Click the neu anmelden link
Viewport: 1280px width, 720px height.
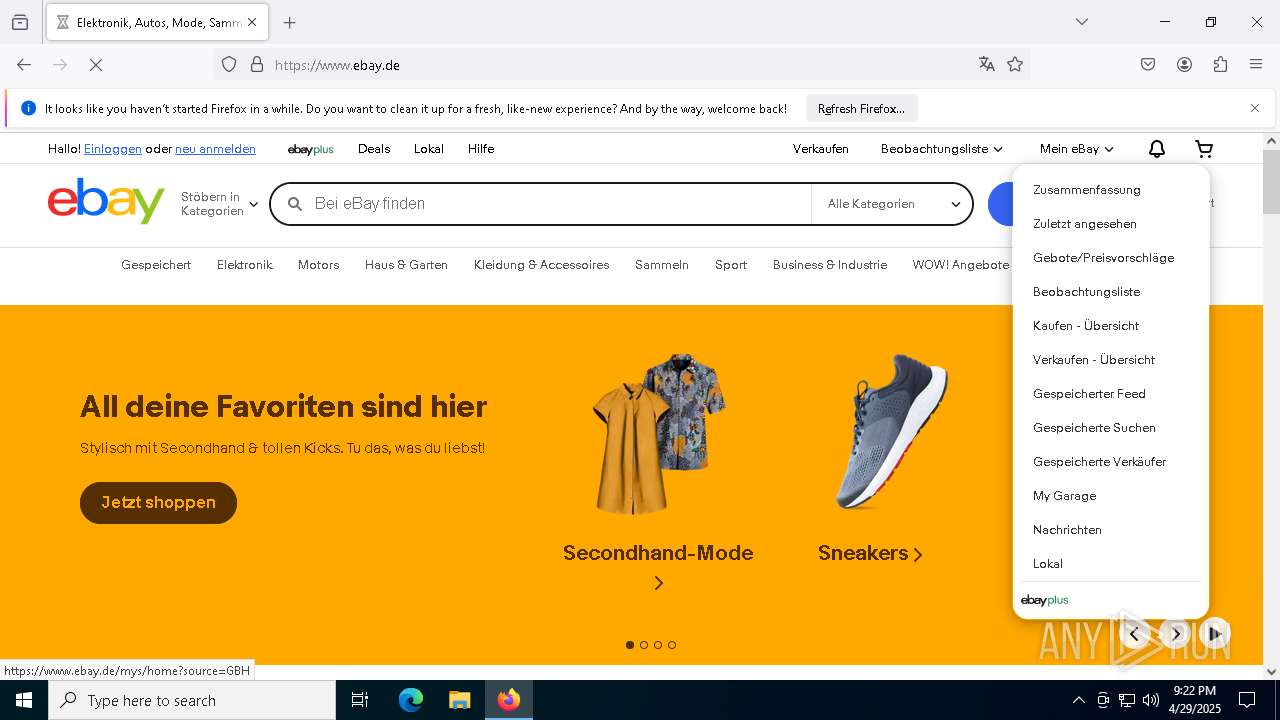click(215, 149)
